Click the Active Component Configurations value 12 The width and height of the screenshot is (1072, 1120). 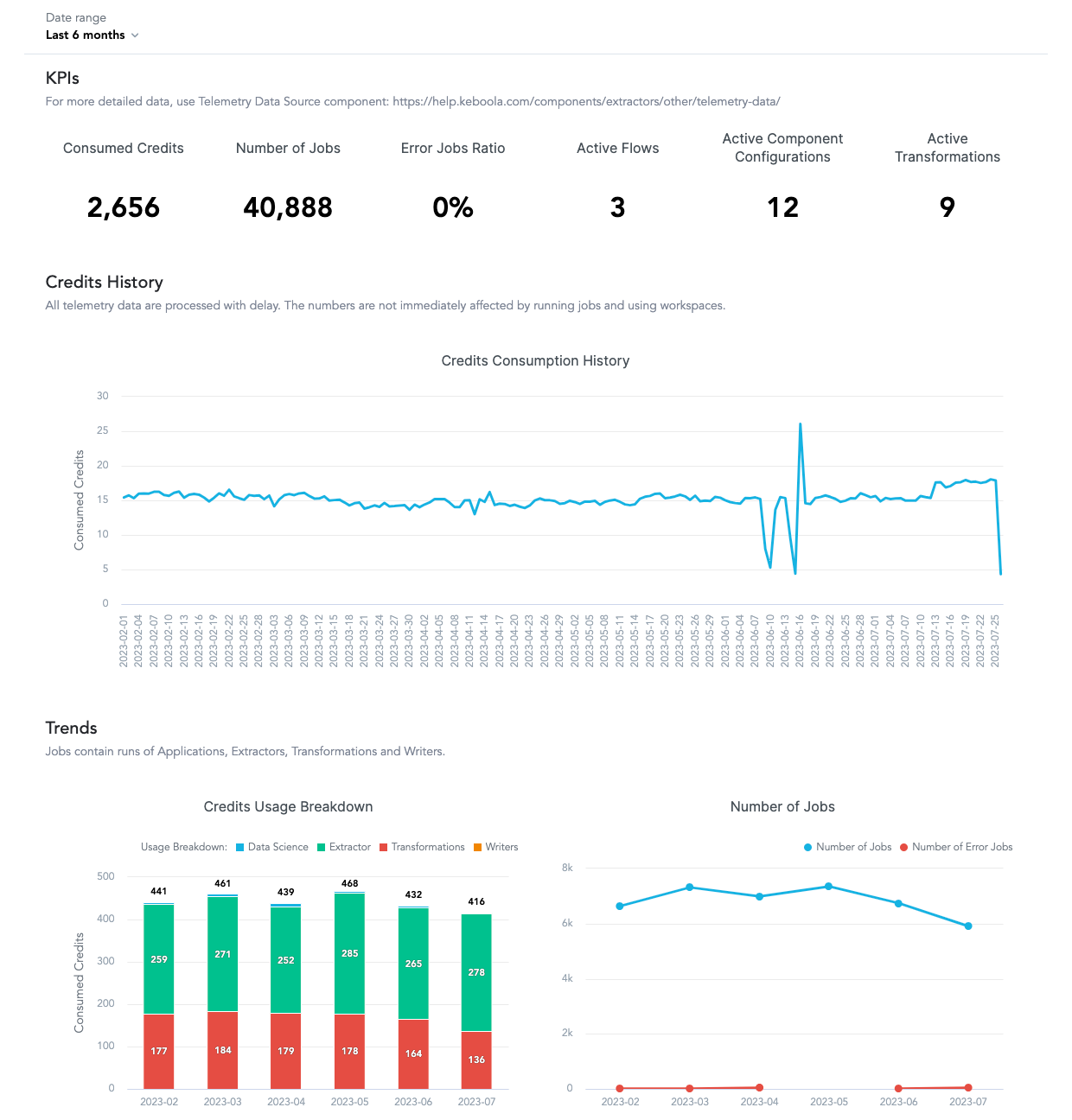click(x=782, y=207)
